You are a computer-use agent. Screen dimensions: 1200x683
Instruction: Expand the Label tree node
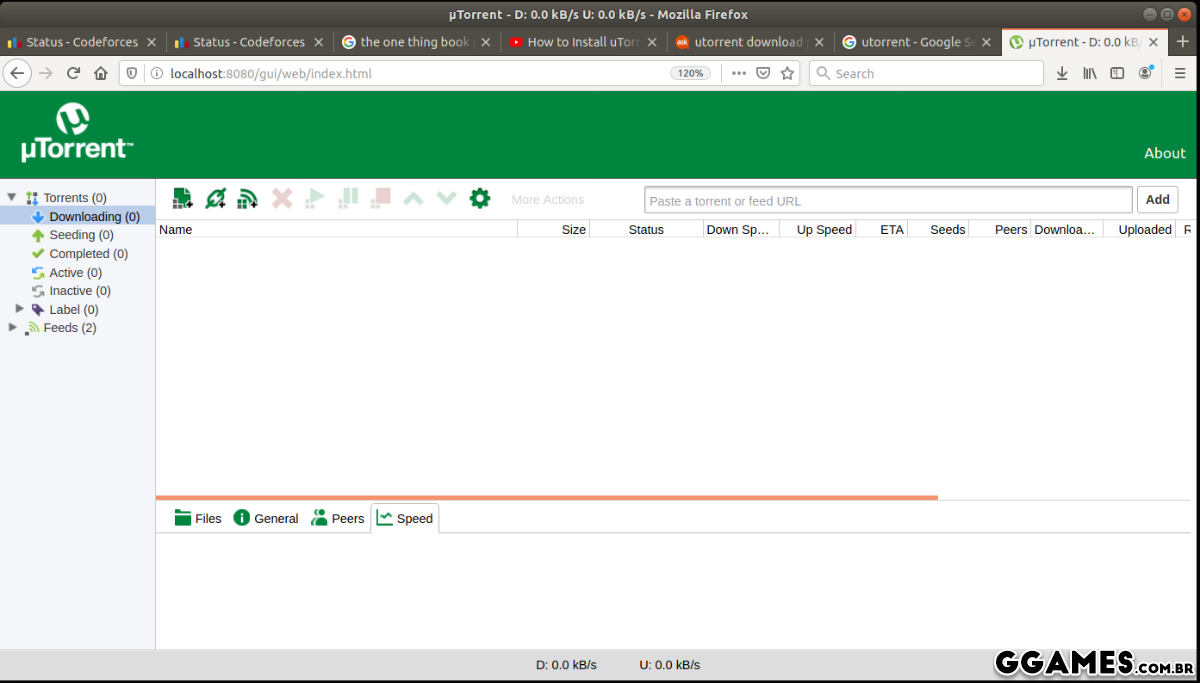pyautogui.click(x=20, y=309)
